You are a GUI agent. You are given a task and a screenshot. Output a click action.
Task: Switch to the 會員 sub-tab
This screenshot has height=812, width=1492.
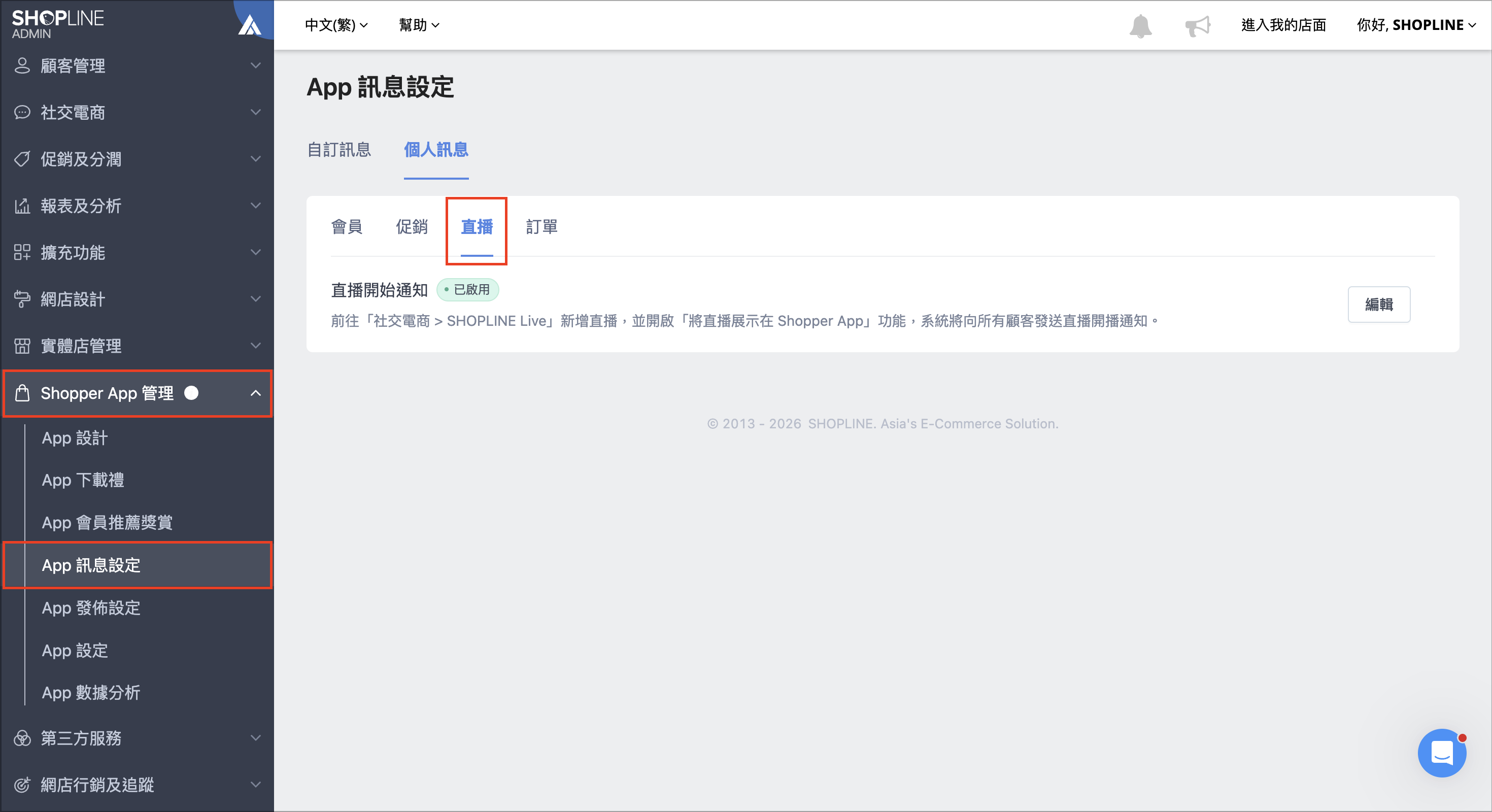pyautogui.click(x=347, y=226)
